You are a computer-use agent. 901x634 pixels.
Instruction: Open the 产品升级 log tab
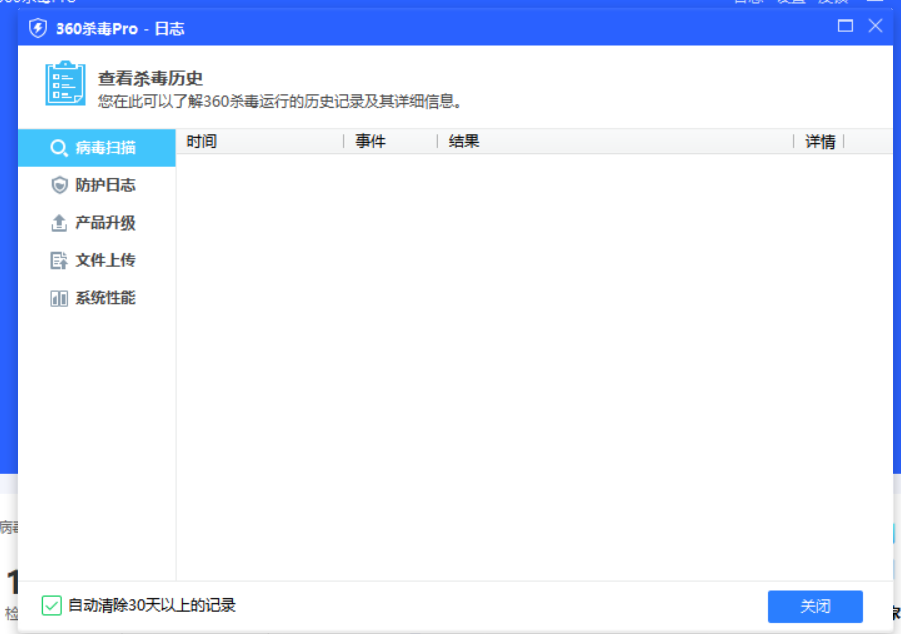click(97, 223)
